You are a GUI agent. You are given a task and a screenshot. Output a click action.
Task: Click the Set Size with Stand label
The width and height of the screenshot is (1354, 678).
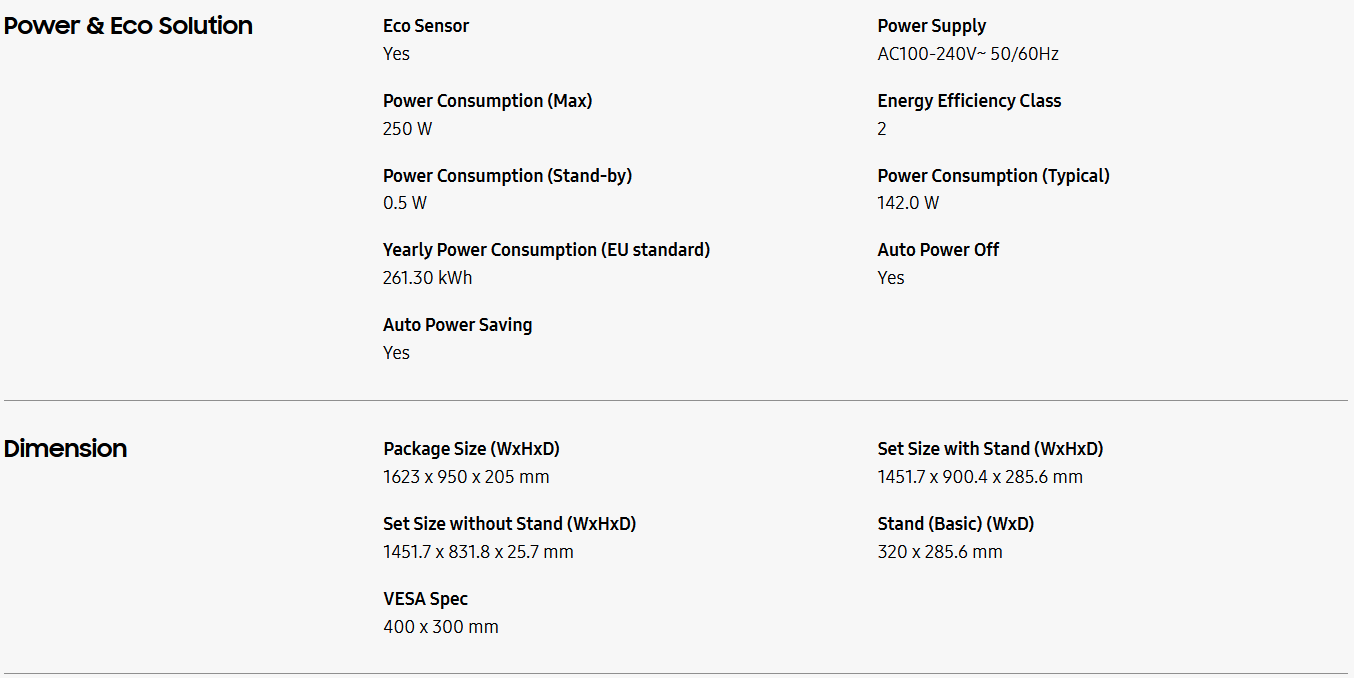990,449
